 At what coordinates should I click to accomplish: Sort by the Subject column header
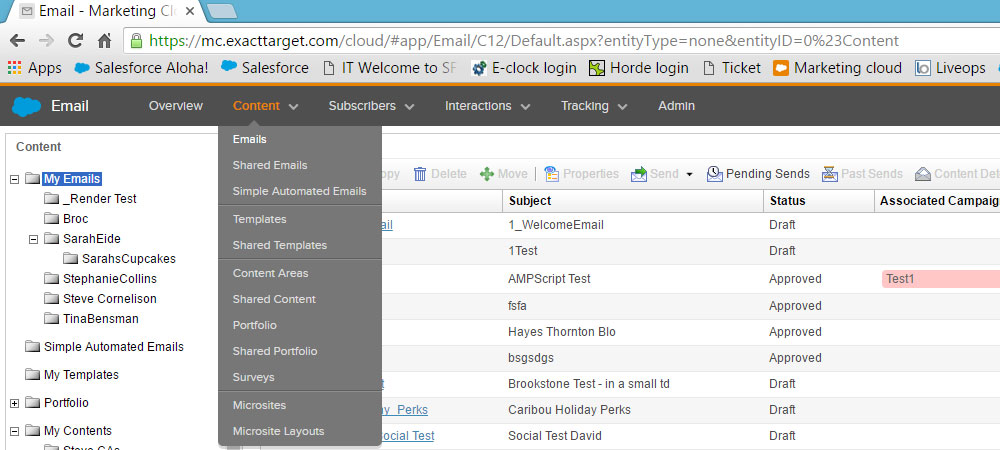pyautogui.click(x=633, y=201)
